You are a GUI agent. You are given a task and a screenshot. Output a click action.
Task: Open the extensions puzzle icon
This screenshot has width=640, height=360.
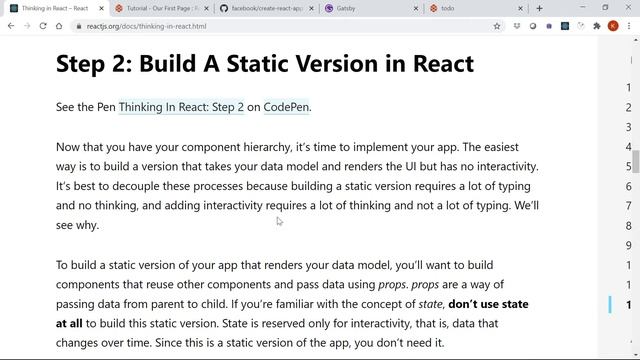click(x=597, y=26)
